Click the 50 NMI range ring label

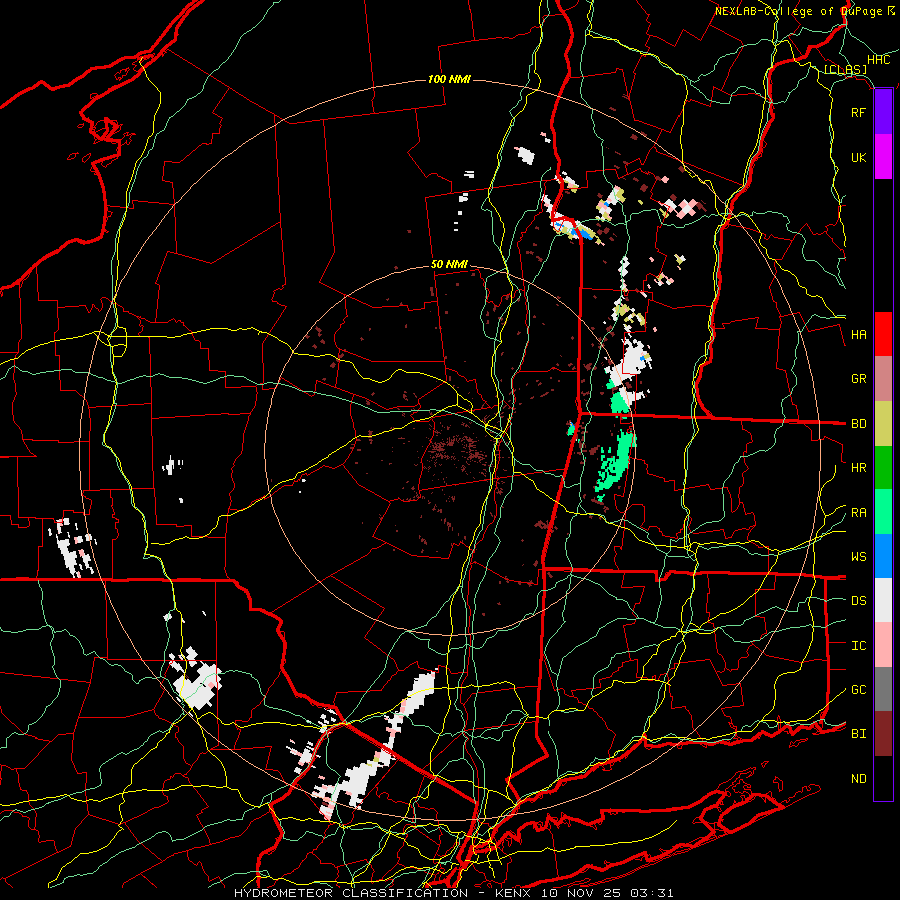coord(449,264)
